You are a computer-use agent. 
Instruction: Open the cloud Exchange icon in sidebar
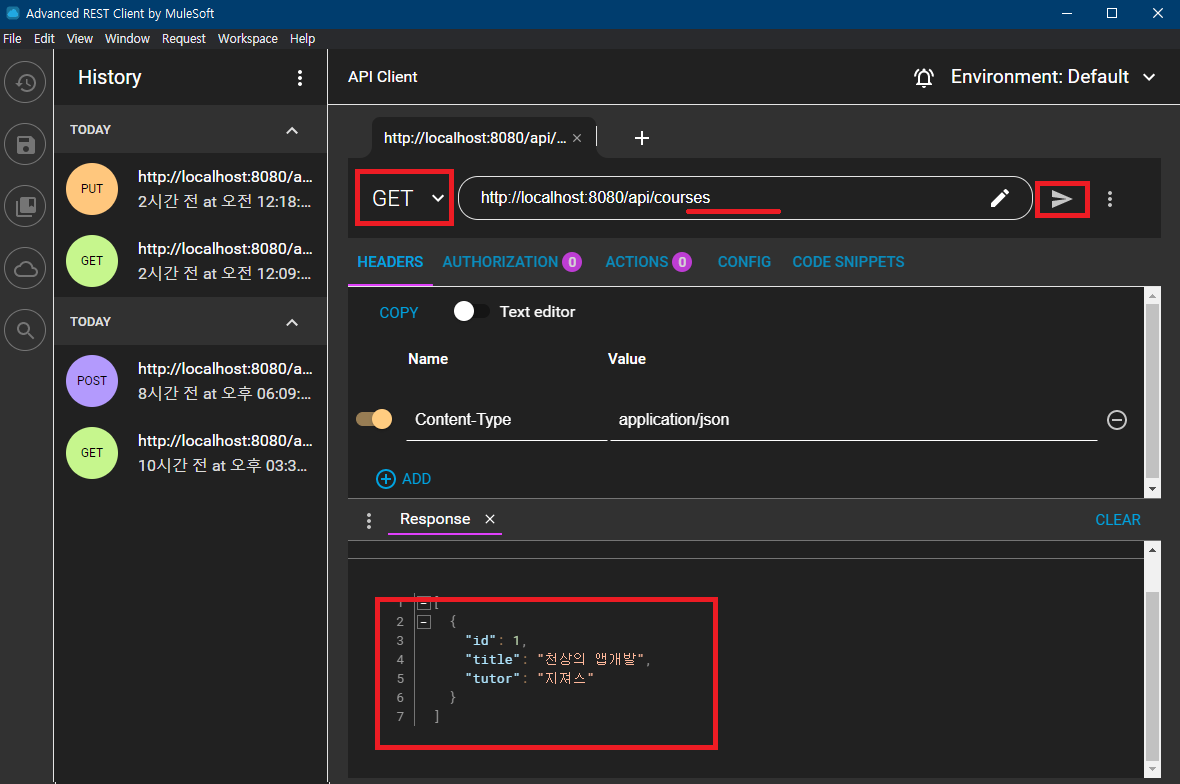(26, 268)
